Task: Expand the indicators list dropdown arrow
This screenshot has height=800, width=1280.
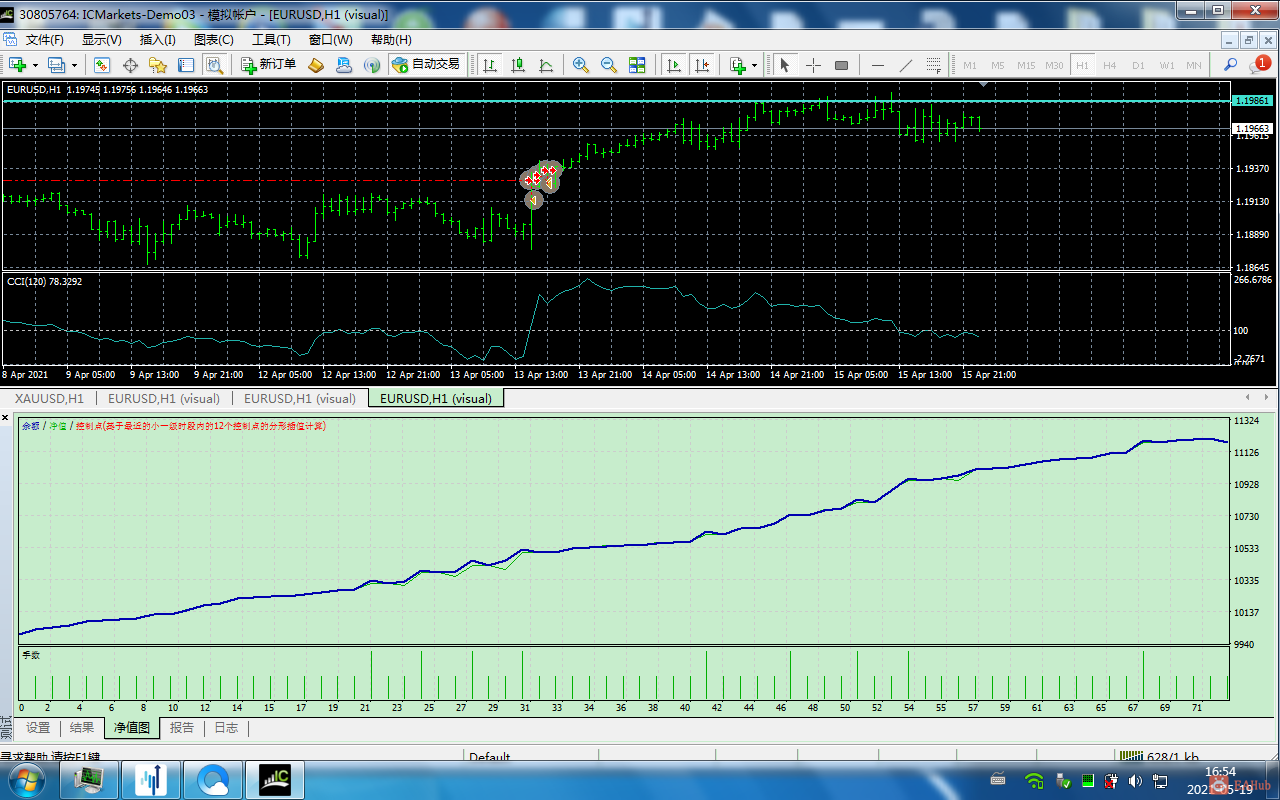Action: pyautogui.click(x=755, y=65)
